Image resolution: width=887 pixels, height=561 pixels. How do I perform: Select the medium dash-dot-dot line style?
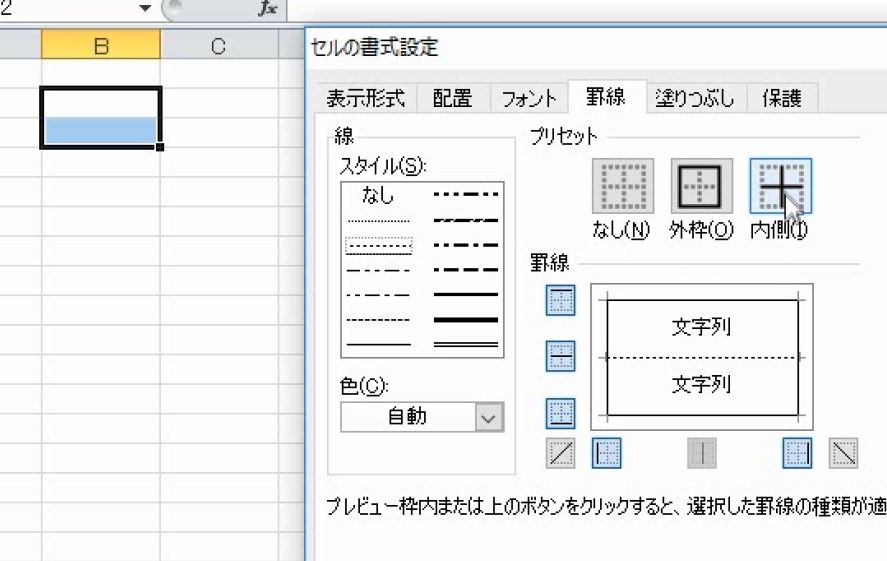466,194
